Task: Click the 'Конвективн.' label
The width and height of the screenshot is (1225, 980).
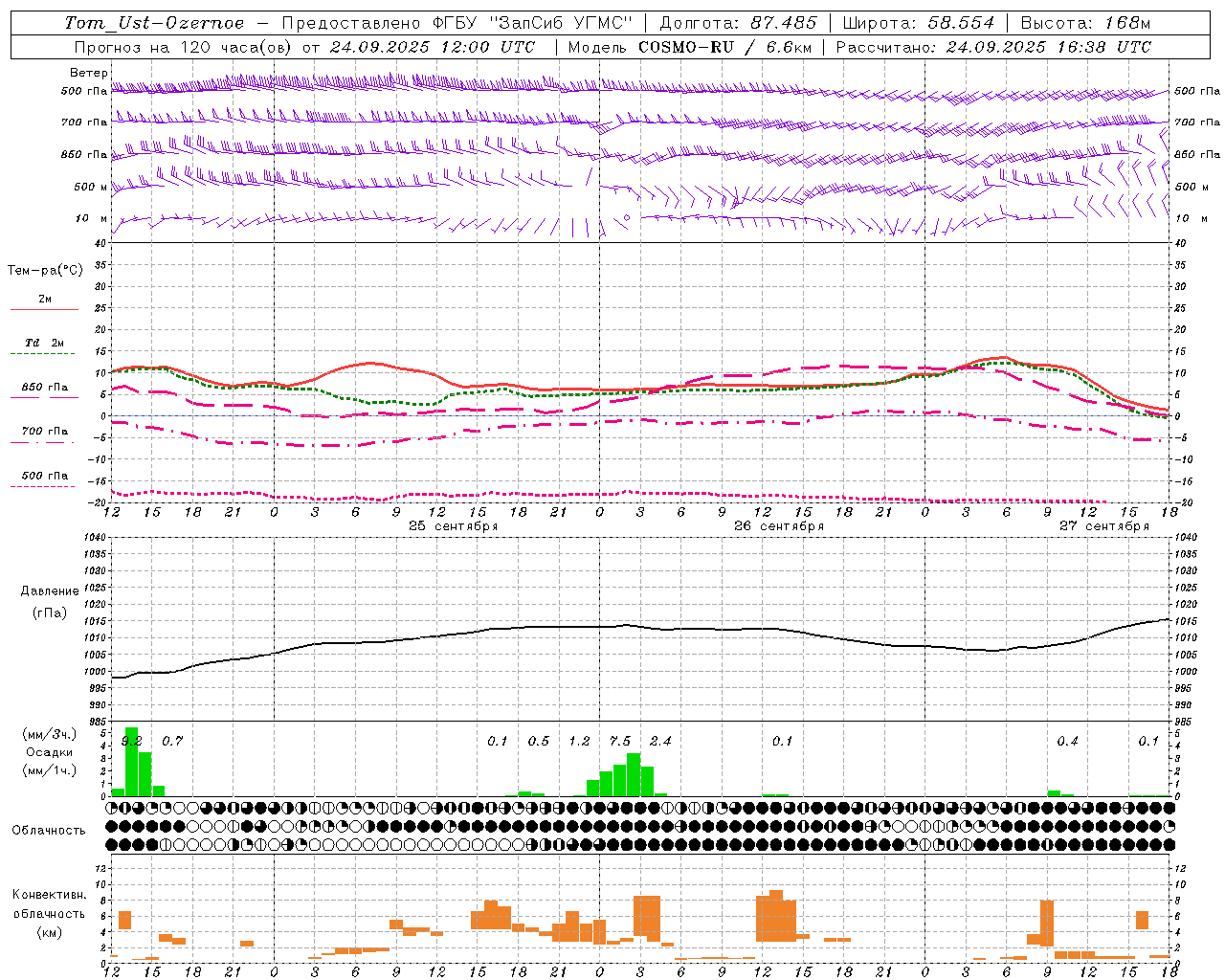Action: pyautogui.click(x=50, y=895)
